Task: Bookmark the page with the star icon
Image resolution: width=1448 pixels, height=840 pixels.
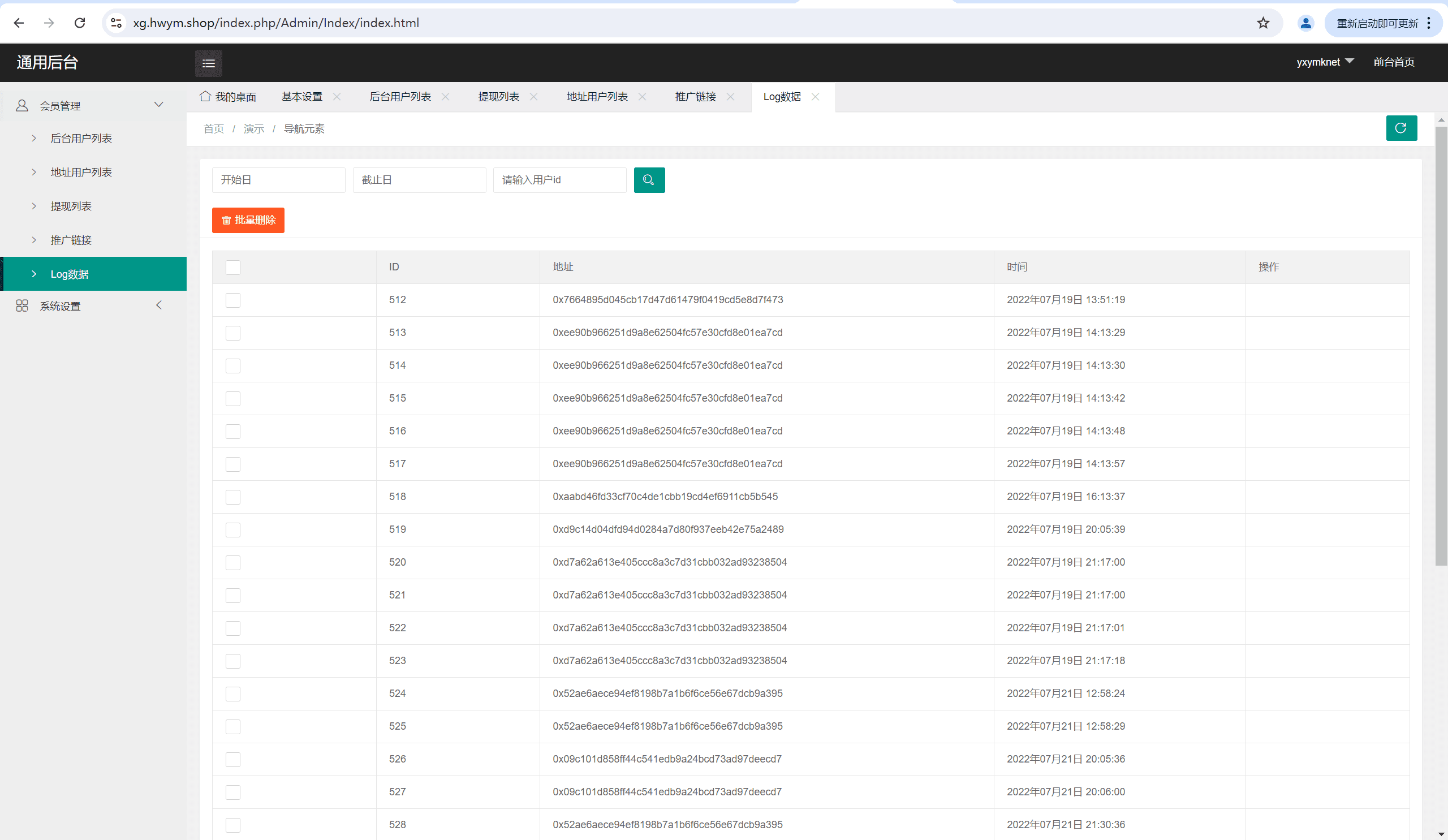Action: 1262,23
